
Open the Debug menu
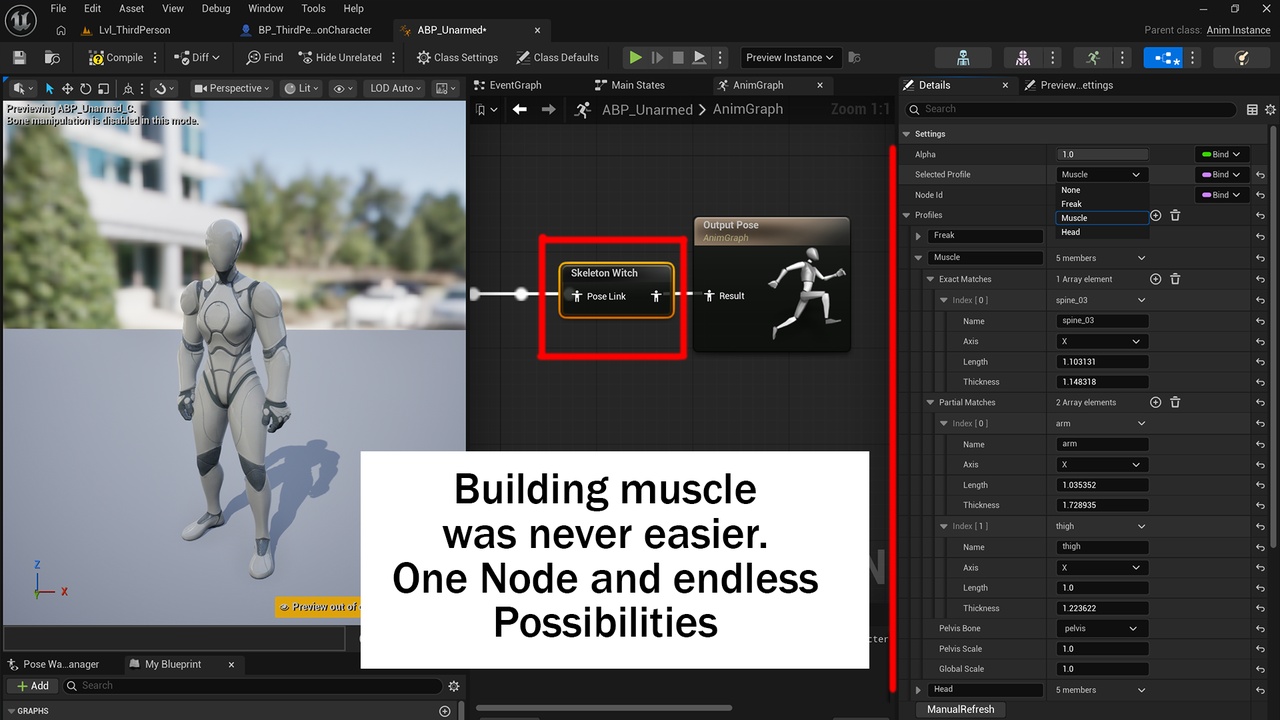coord(216,9)
